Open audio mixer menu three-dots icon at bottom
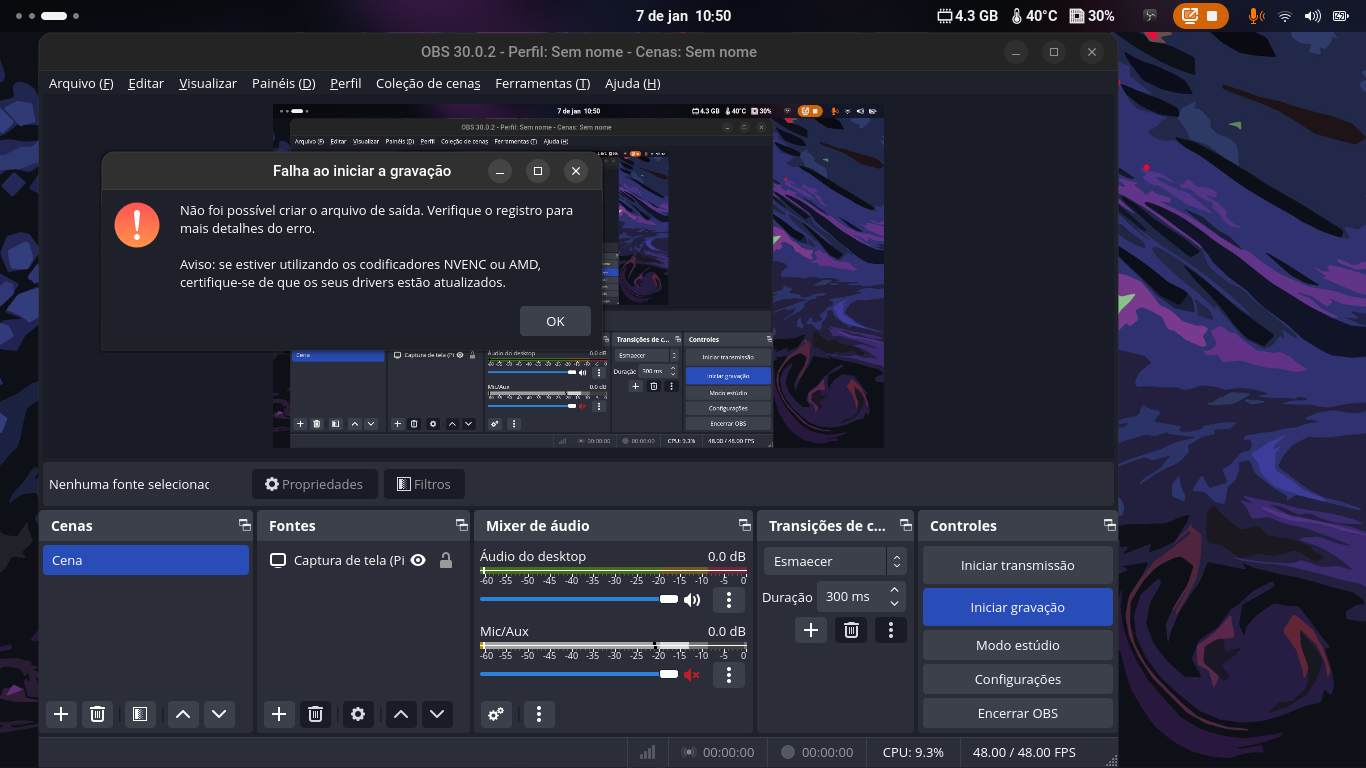1366x768 pixels. [x=539, y=714]
